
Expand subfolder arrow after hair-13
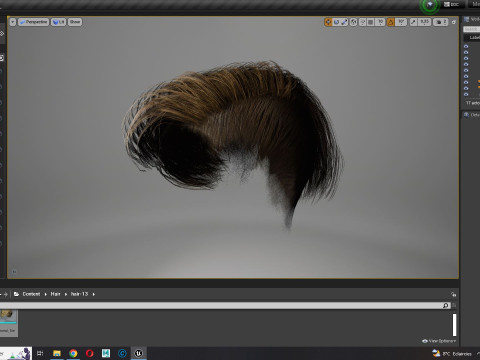94,294
